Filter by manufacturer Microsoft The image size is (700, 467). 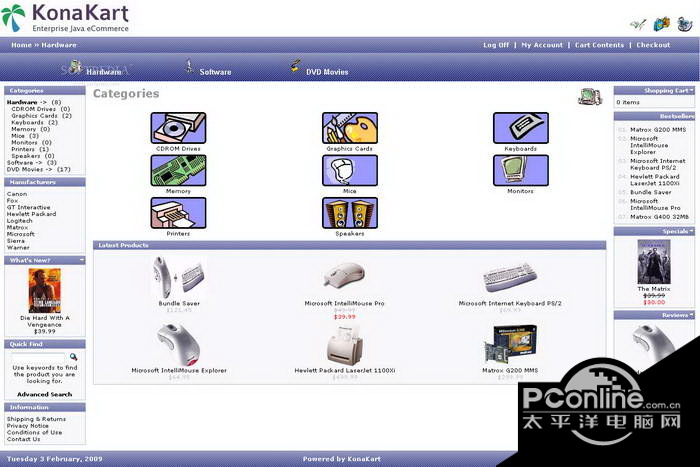tap(21, 234)
